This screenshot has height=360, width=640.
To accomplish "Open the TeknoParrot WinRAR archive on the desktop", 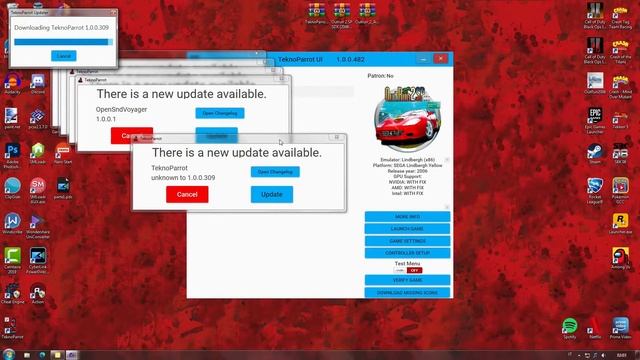I will [x=317, y=13].
